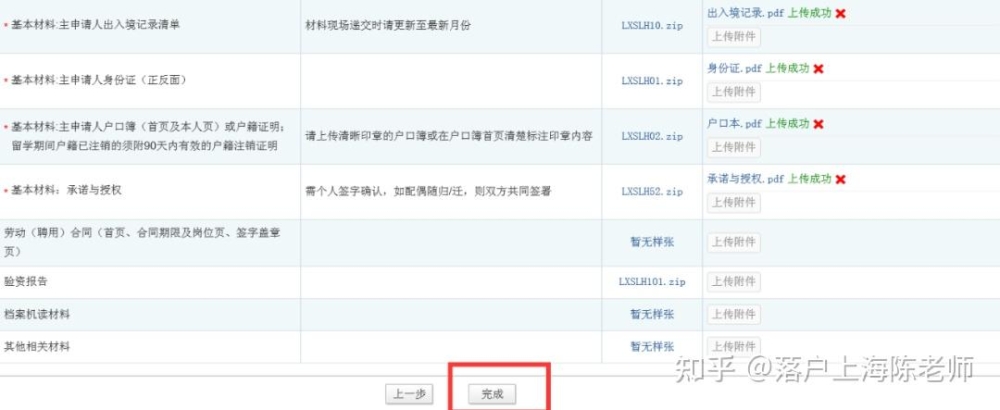Remove 身份证.pdf using red X icon
This screenshot has height=410, width=1000.
[x=818, y=68]
